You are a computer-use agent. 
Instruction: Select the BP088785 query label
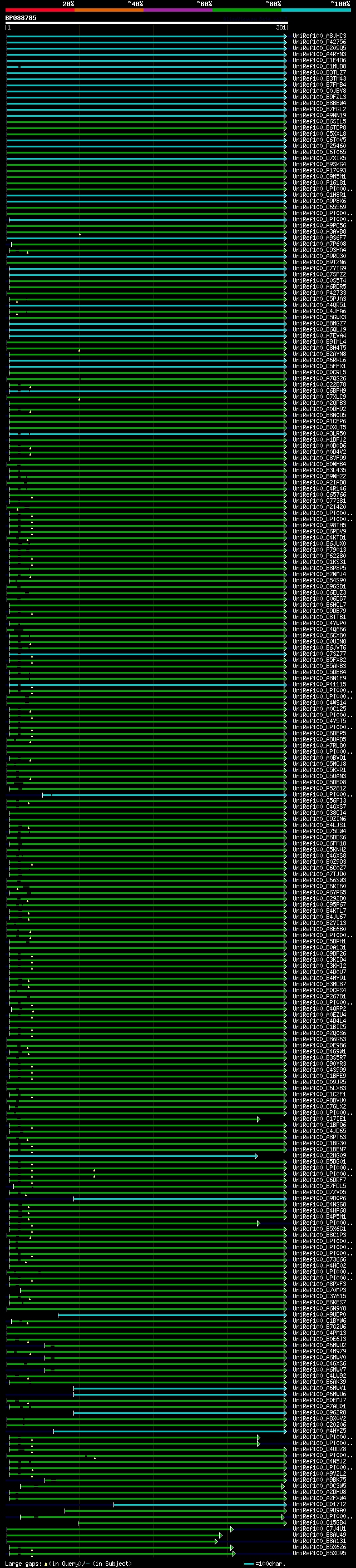[21, 18]
